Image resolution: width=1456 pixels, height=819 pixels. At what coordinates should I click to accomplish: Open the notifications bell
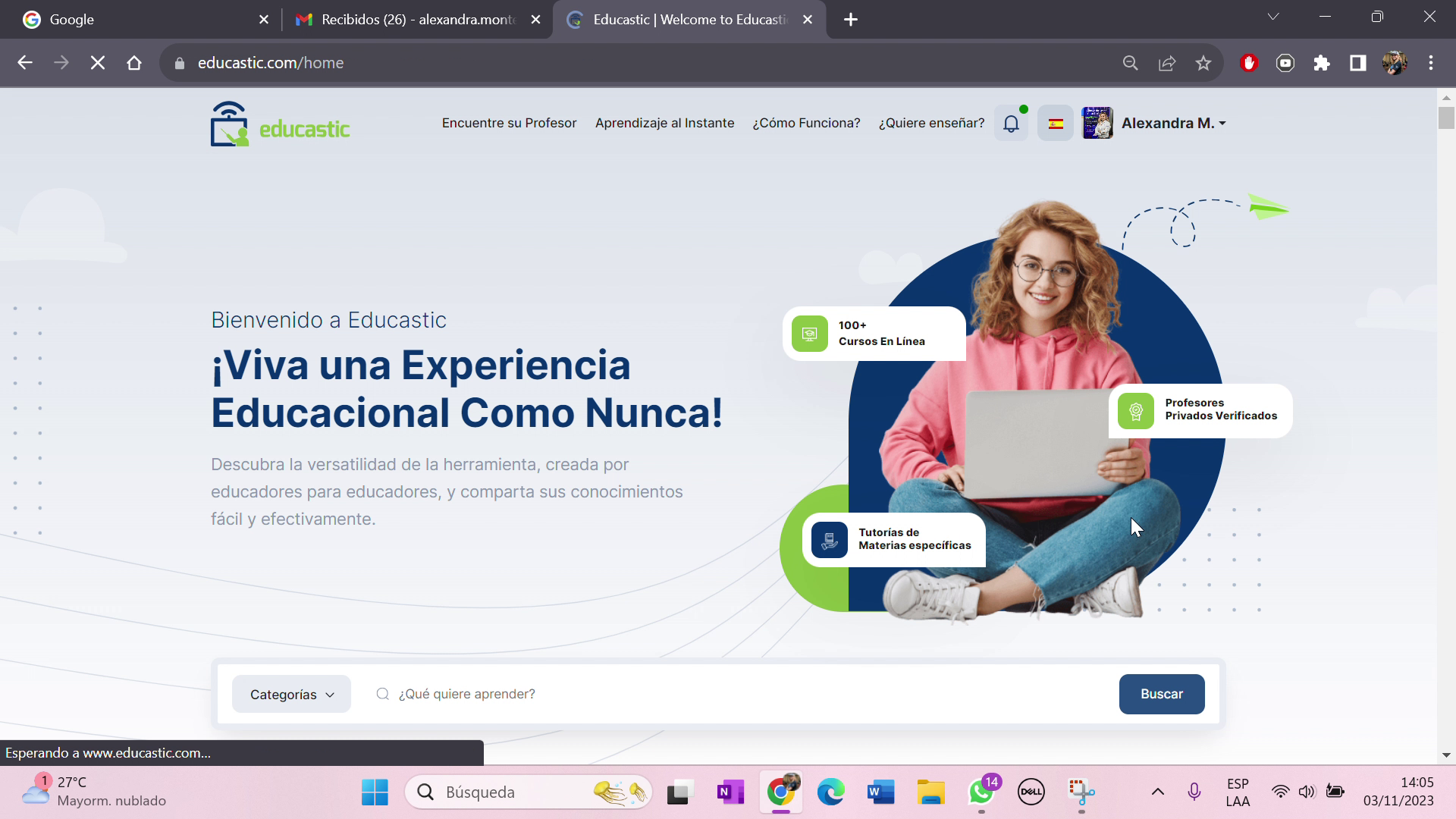coord(1011,123)
